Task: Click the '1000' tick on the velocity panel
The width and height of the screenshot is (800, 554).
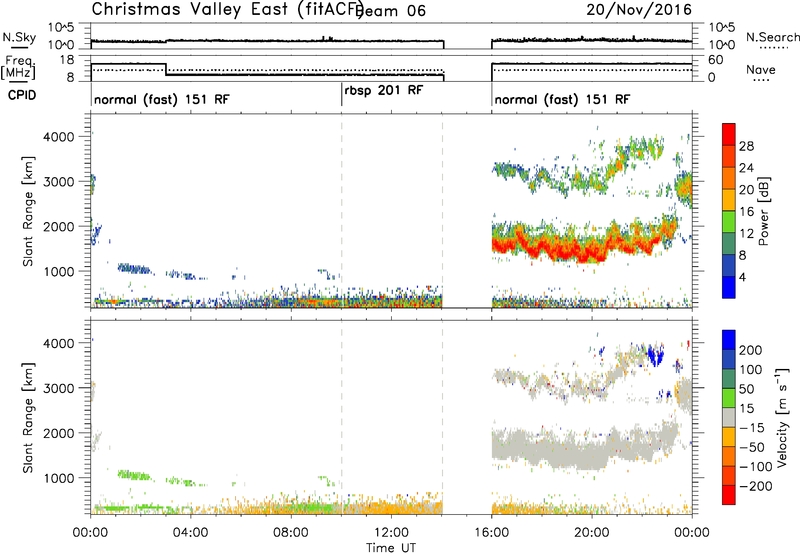Action: point(58,478)
